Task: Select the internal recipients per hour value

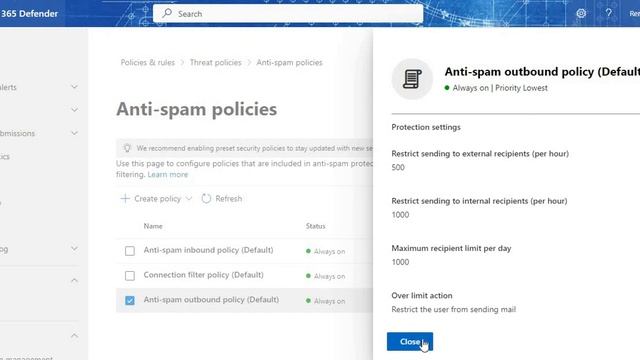Action: click(x=400, y=215)
